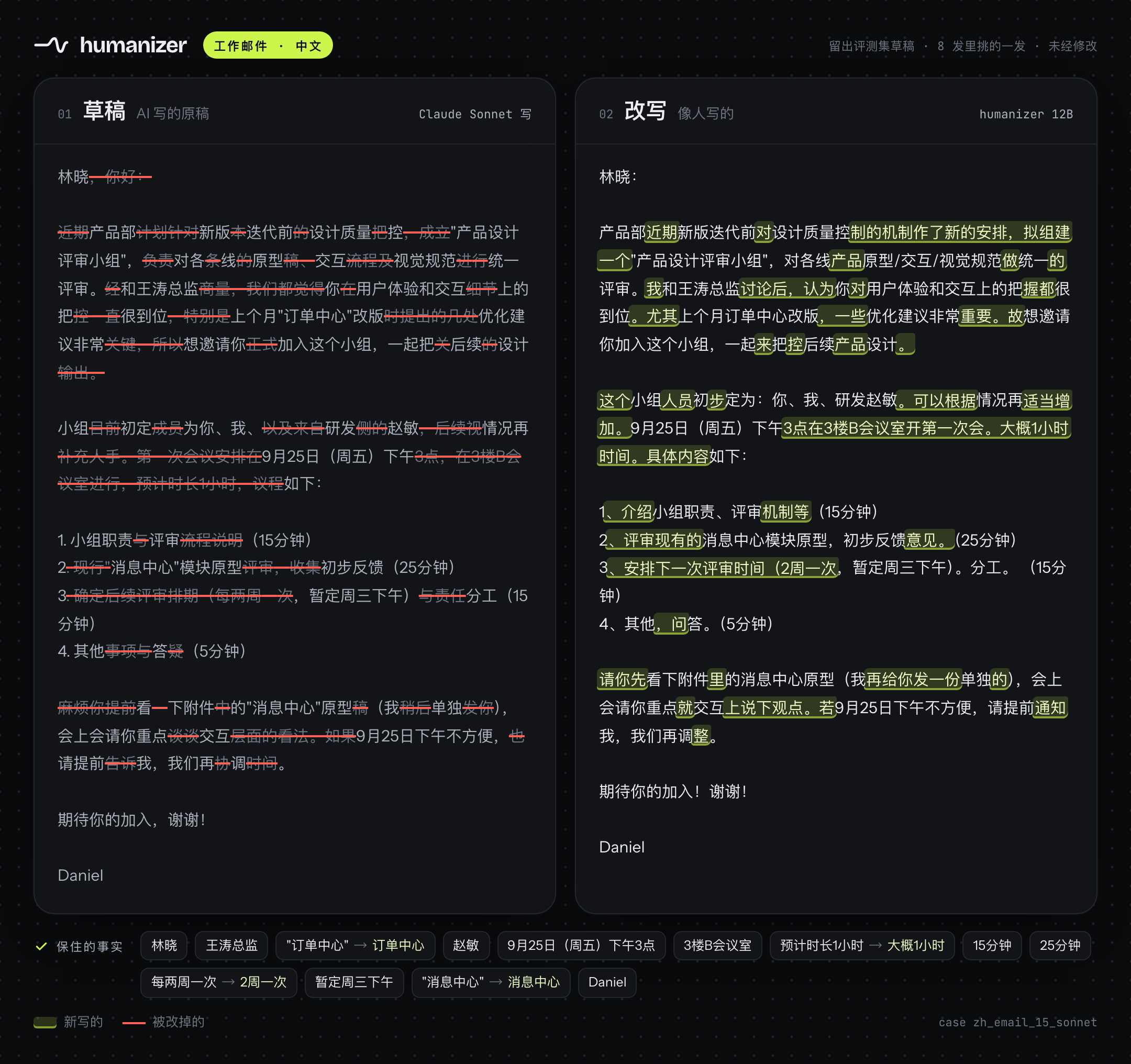This screenshot has height=1064, width=1131.
Task: Click the Daniel signature in draft panel
Action: (x=80, y=875)
